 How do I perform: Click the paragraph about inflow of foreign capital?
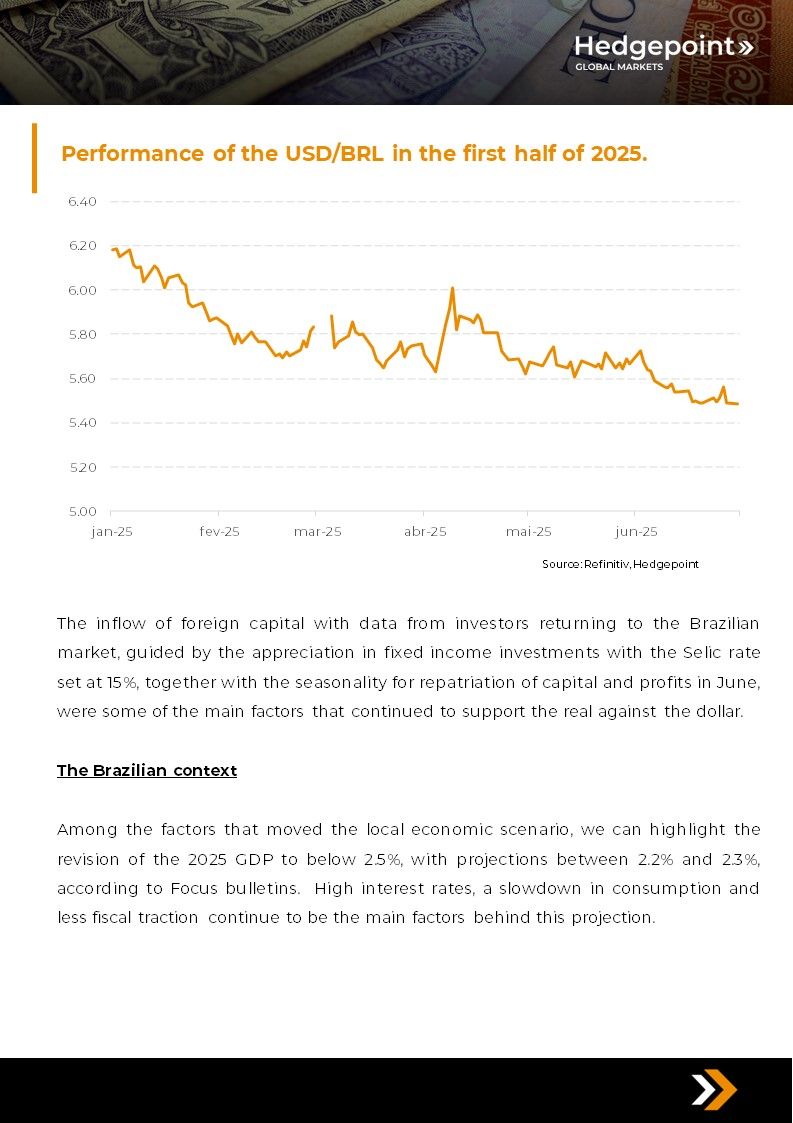tap(408, 667)
